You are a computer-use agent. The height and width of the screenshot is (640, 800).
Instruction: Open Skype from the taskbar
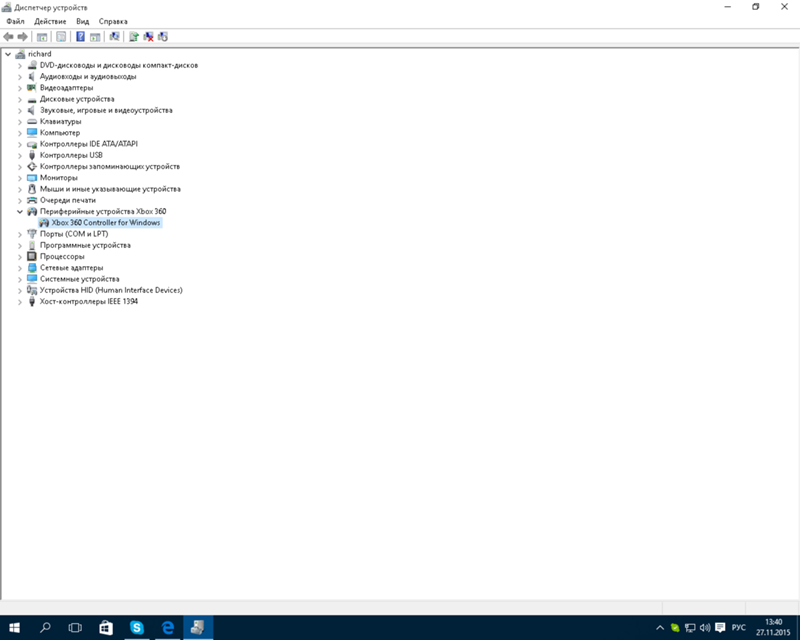click(x=137, y=627)
